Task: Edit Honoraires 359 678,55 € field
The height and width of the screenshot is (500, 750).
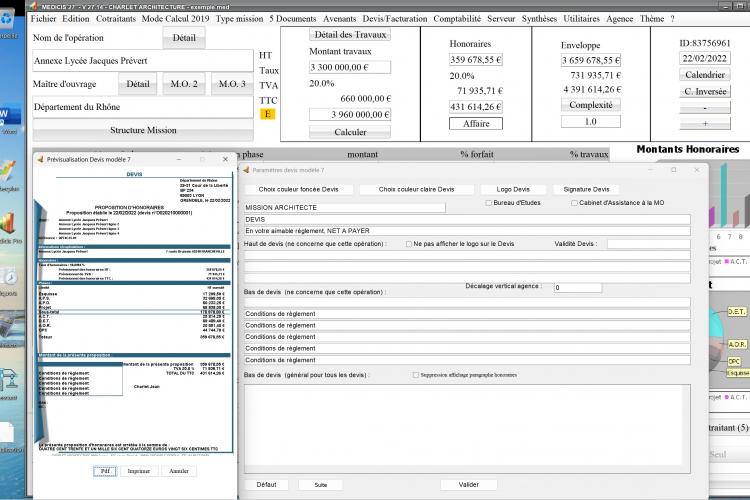Action: pos(476,60)
